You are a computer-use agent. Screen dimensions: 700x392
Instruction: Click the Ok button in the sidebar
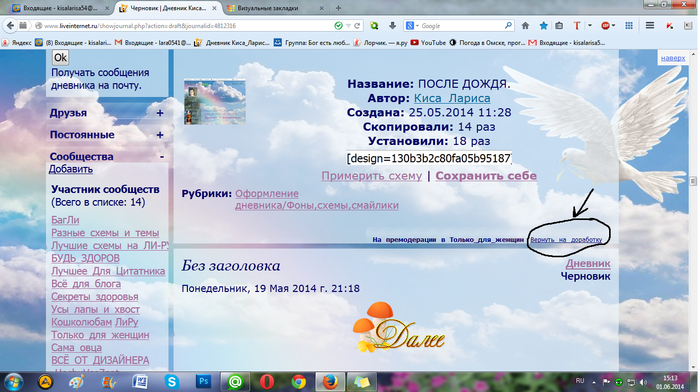[60, 58]
